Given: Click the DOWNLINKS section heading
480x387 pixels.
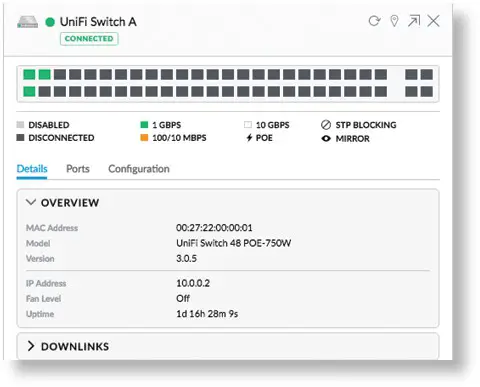Looking at the screenshot, I should [x=75, y=347].
